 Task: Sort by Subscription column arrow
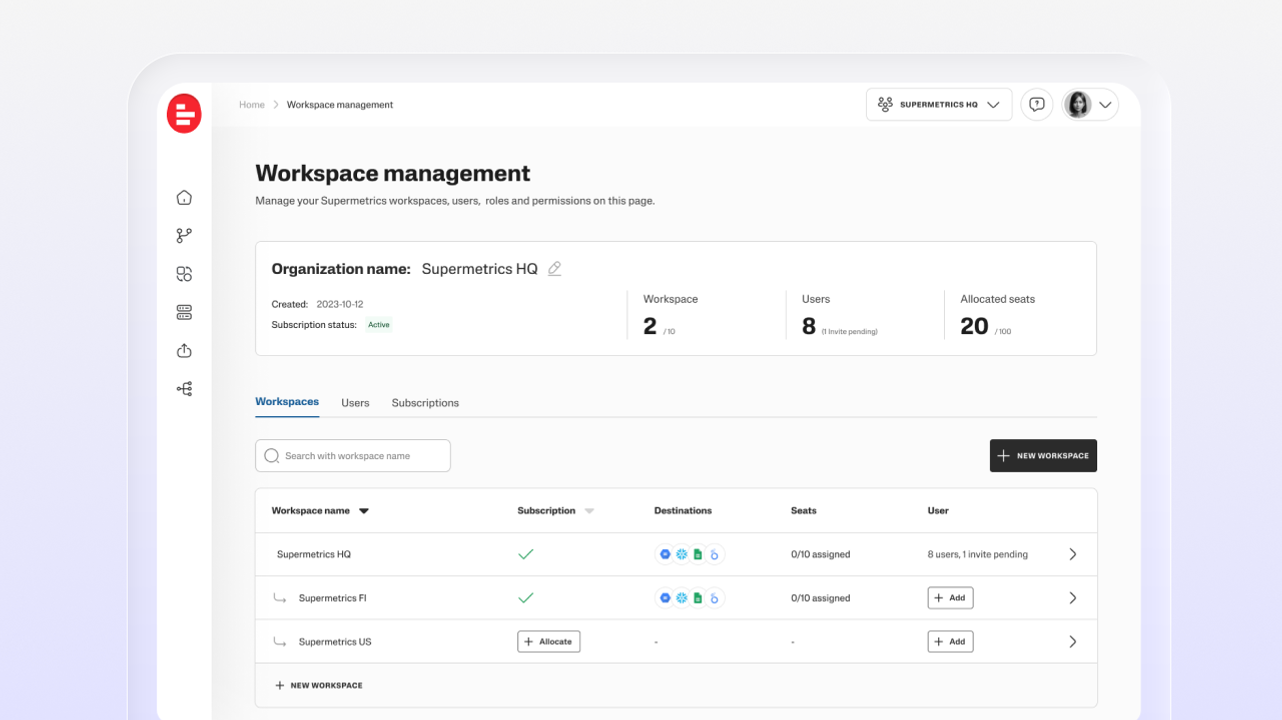[x=589, y=511]
